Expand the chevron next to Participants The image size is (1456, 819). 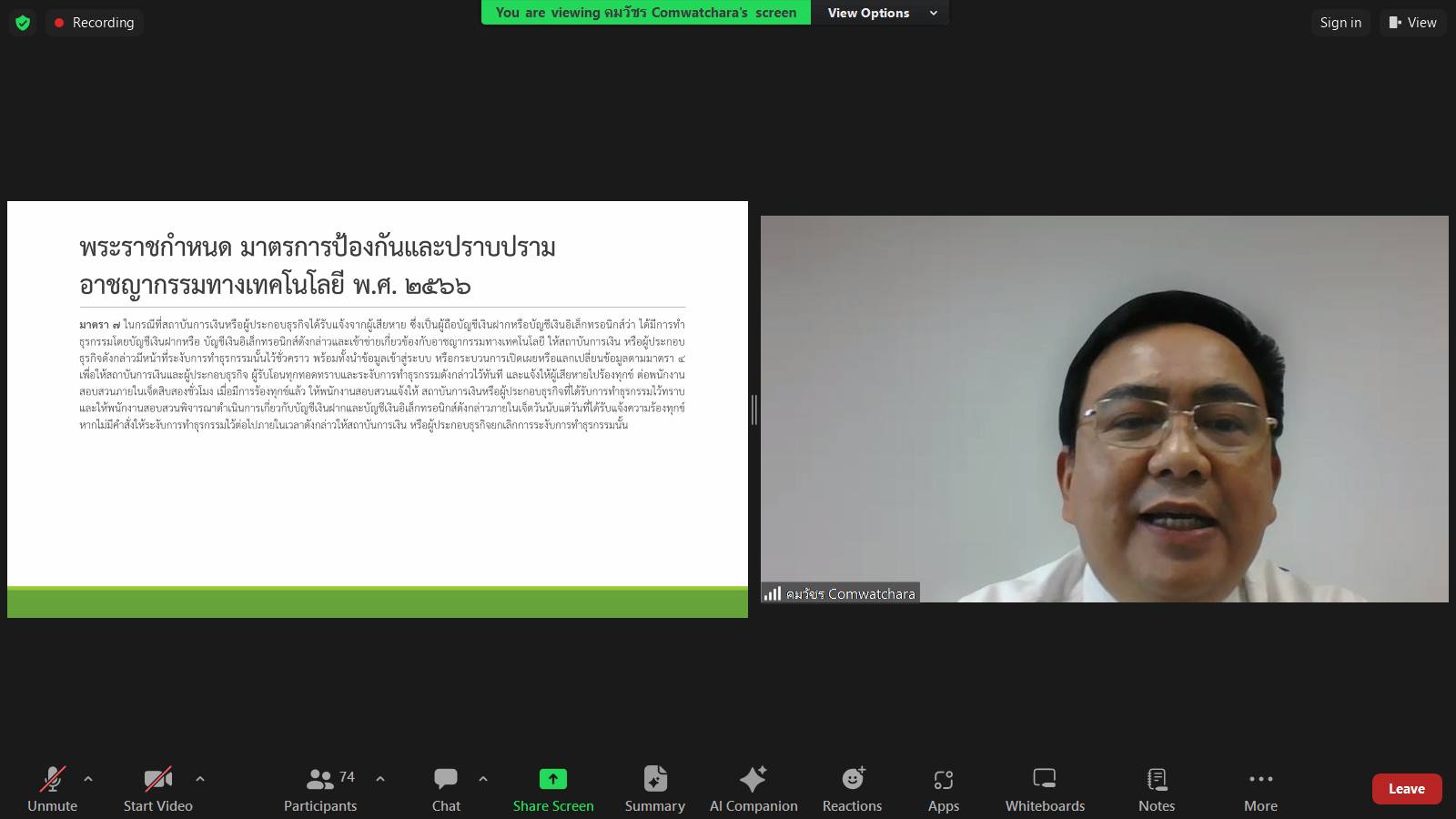pos(380,779)
